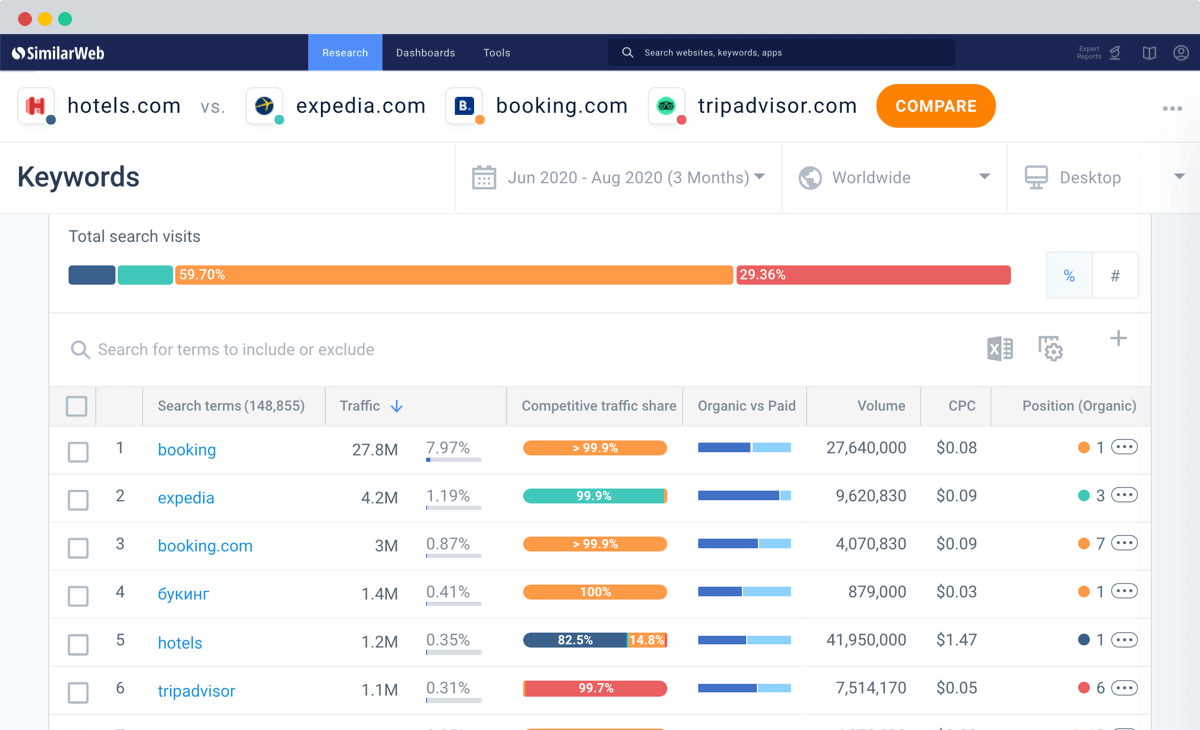Click the plus icon to add filter

[1118, 339]
